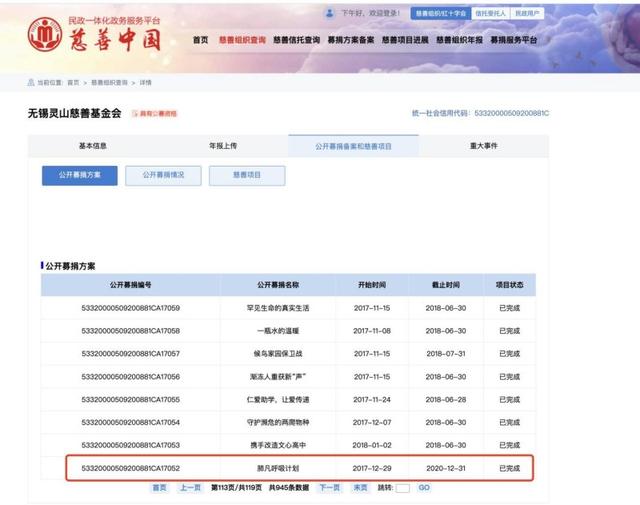
Task: Click record number ending in CA17058
Action: point(131,331)
